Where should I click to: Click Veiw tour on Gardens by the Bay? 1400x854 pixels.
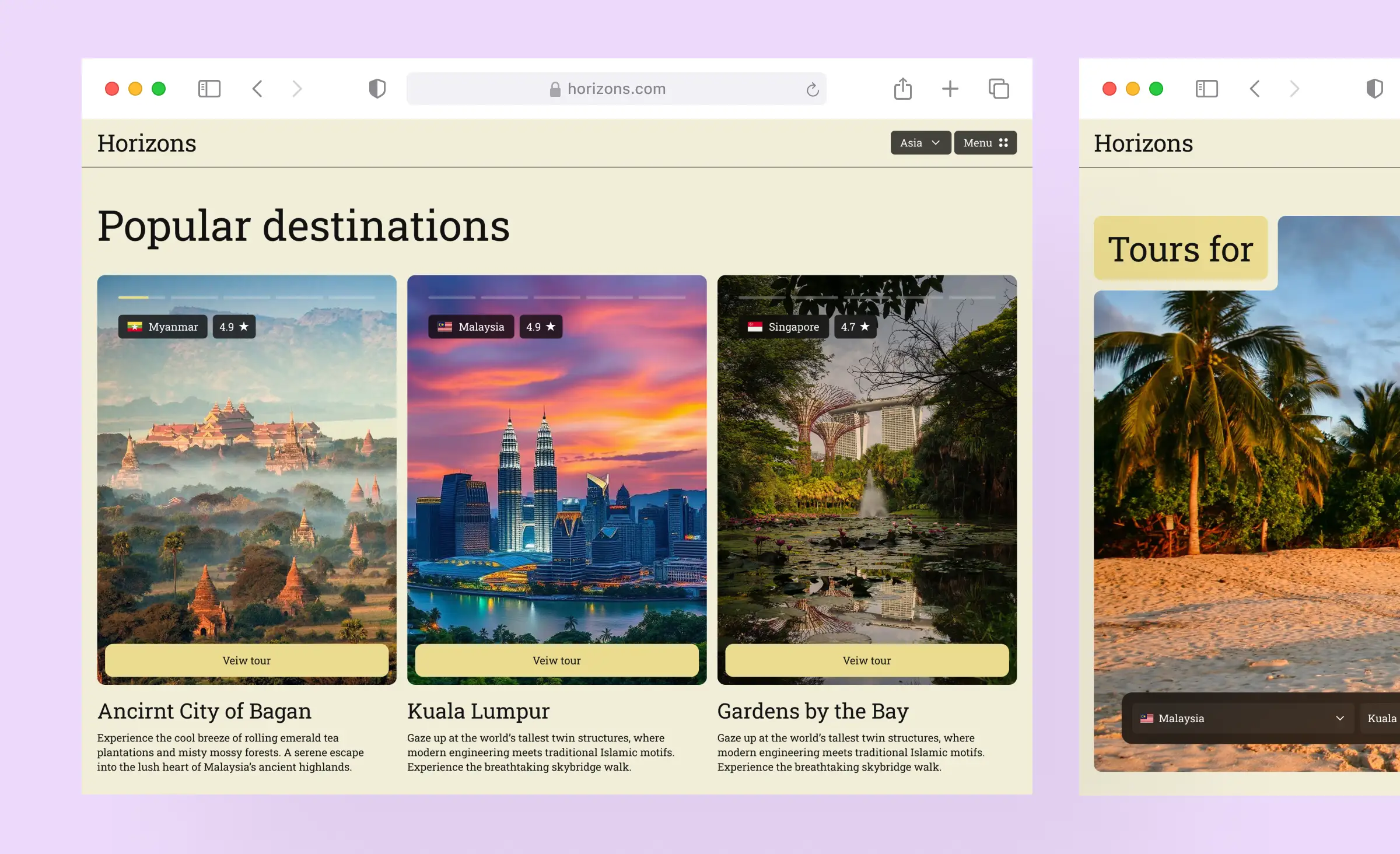click(866, 660)
